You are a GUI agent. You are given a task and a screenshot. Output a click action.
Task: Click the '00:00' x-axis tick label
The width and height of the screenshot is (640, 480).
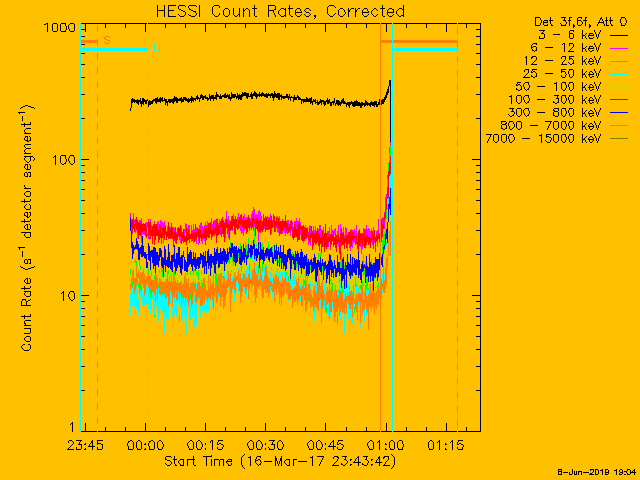(145, 445)
